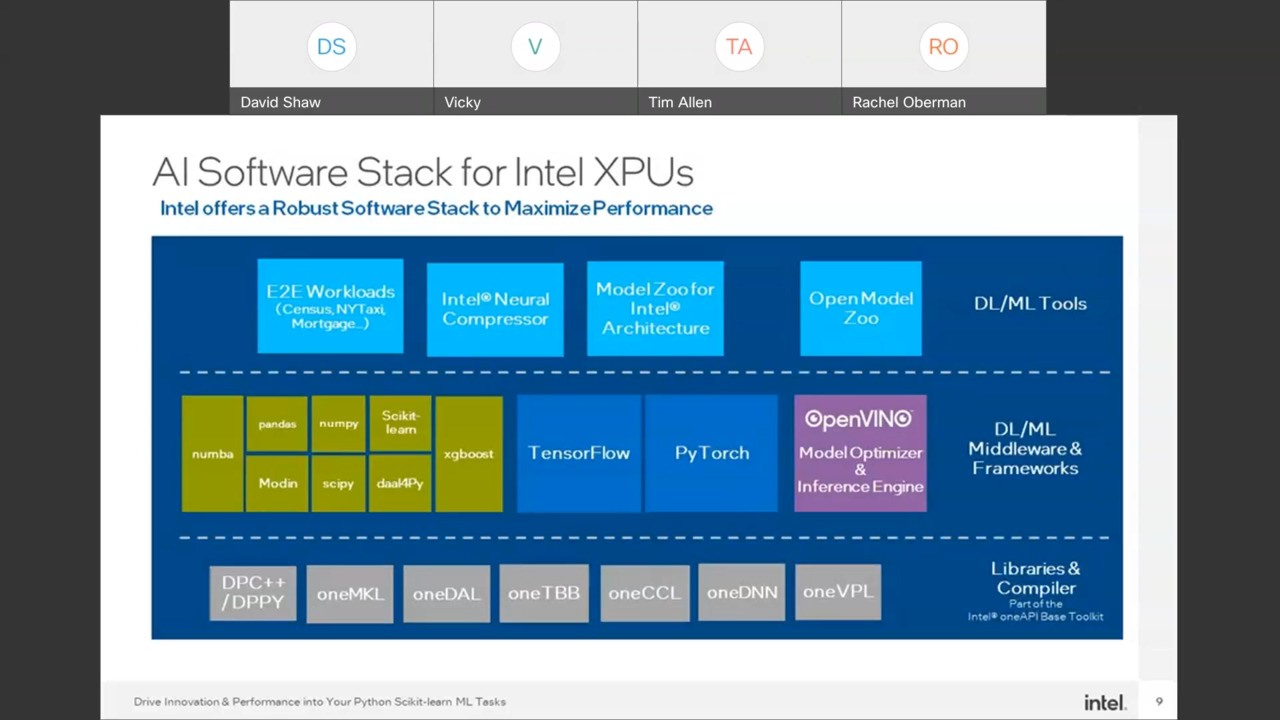Click the Intel Neural Compressor box
The width and height of the screenshot is (1280, 720).
tap(495, 309)
